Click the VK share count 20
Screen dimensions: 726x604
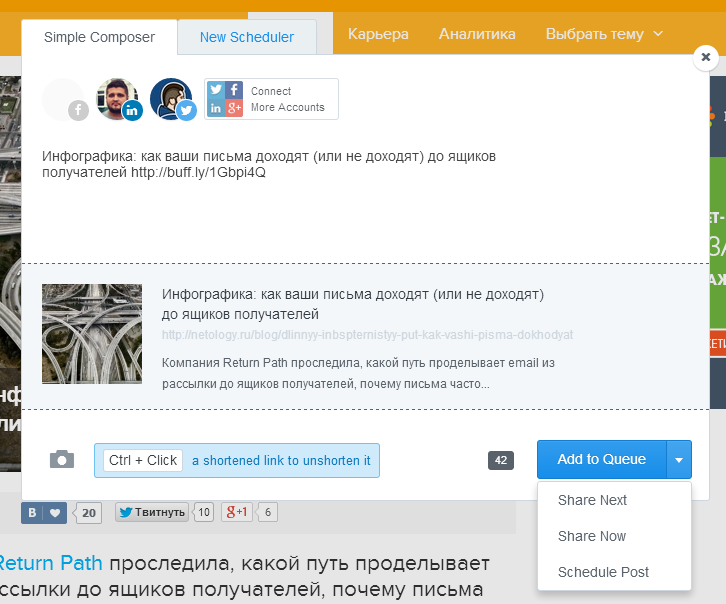(x=88, y=513)
